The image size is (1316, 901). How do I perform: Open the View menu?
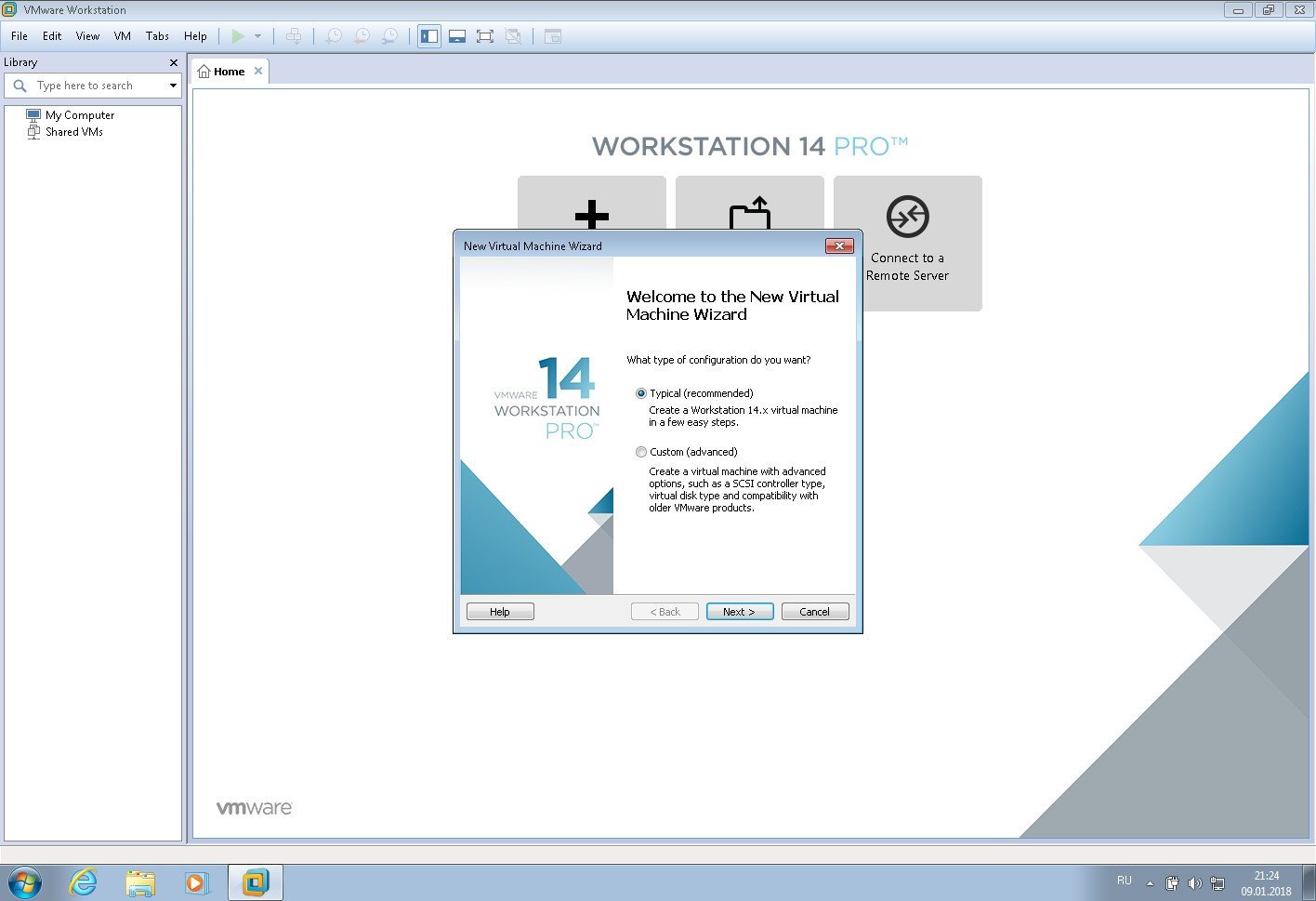click(87, 36)
